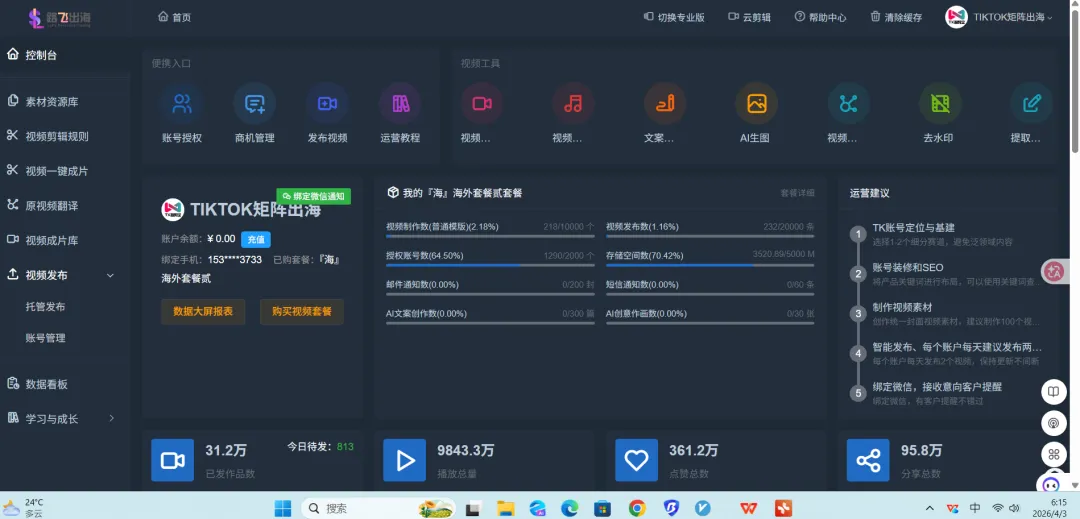Click the green 绑定微信通知 tag
Viewport: 1080px width, 519px height.
coord(313,196)
